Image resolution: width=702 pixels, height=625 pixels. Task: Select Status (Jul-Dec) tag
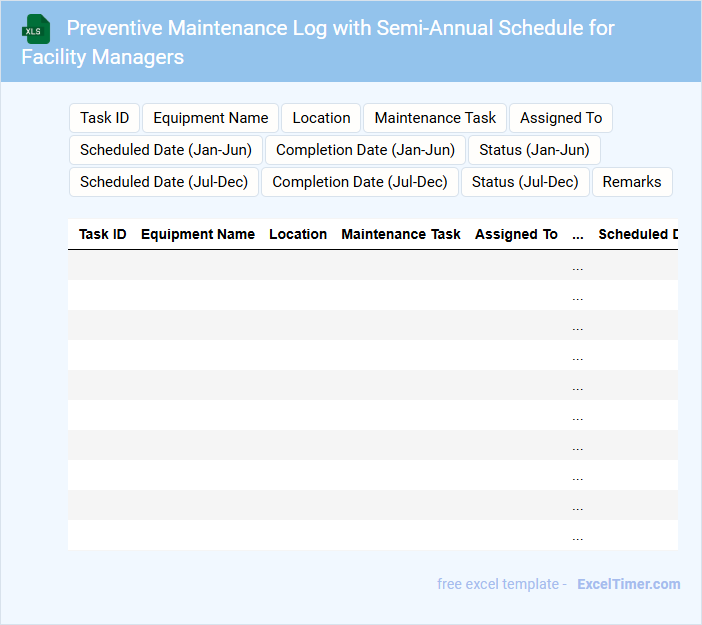525,182
